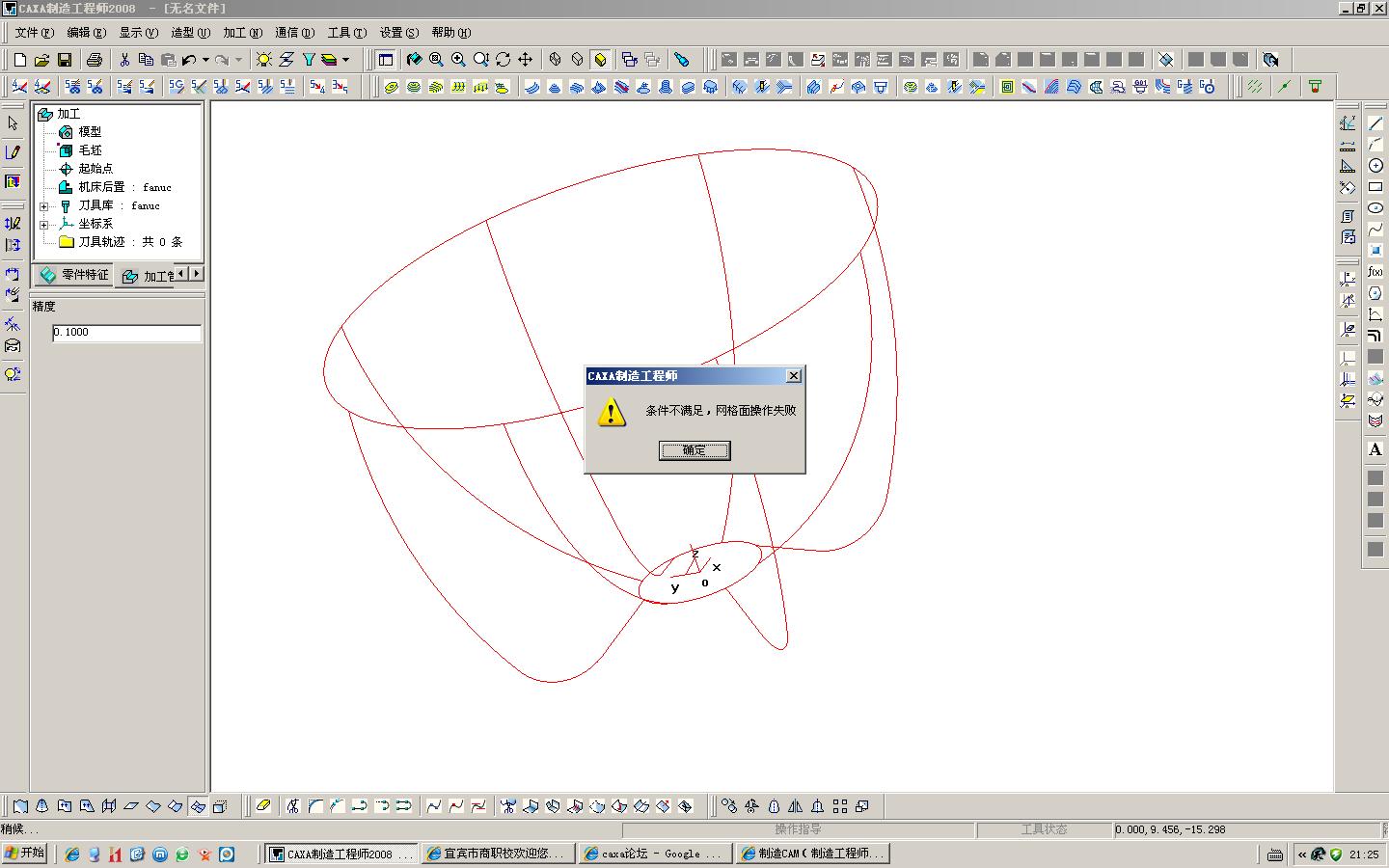Screen dimensions: 1389x868
Task: Click the mirror tool in bottom toolbar
Action: pyautogui.click(x=796, y=806)
